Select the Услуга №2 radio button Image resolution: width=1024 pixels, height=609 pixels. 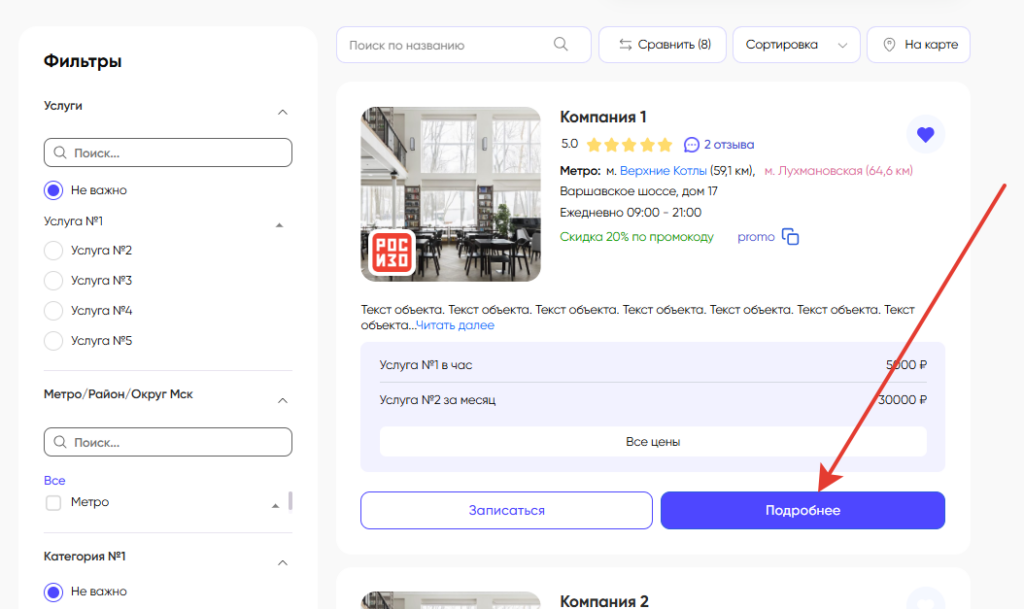[54, 250]
